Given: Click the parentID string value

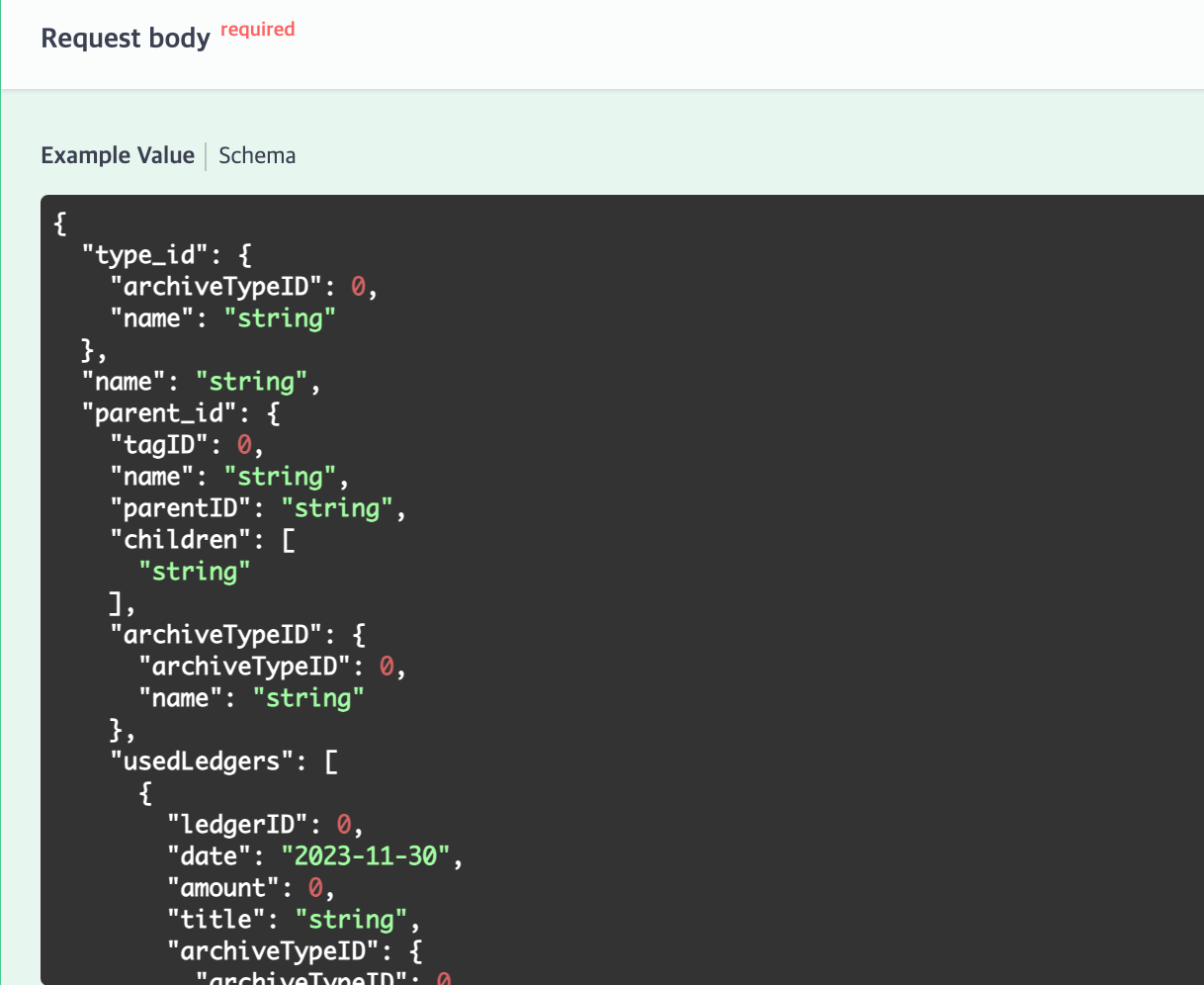Looking at the screenshot, I should tap(335, 507).
